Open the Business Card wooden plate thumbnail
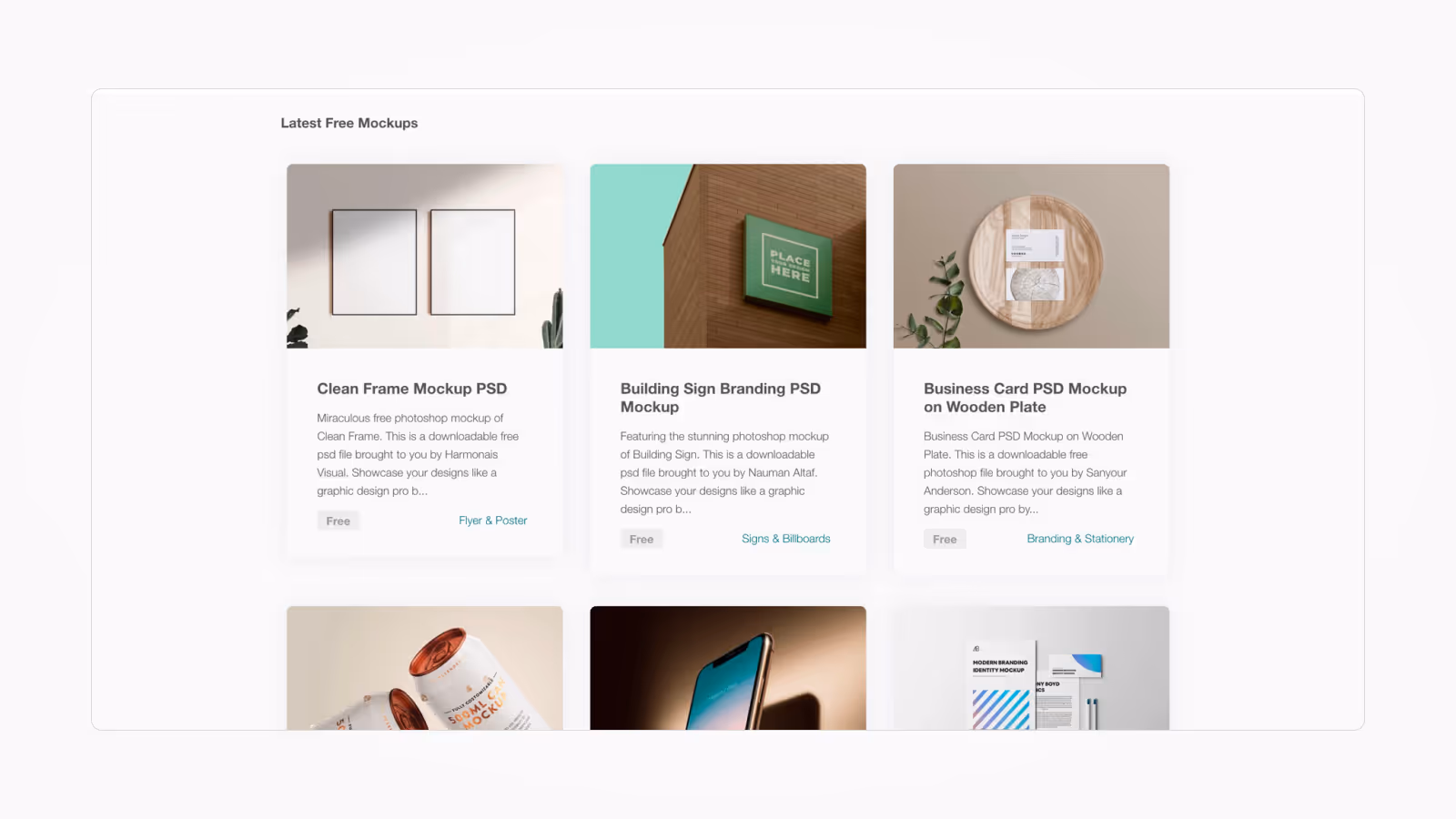The image size is (1456, 819). pyautogui.click(x=1031, y=256)
